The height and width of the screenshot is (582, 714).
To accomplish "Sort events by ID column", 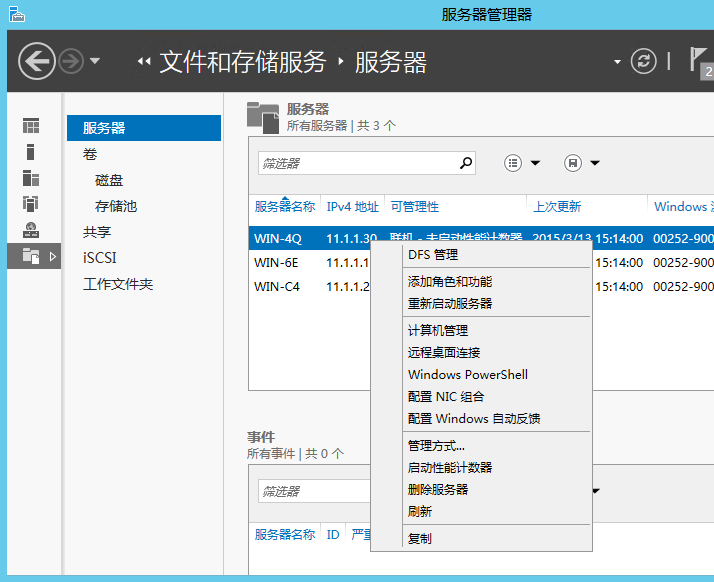I will (x=333, y=534).
